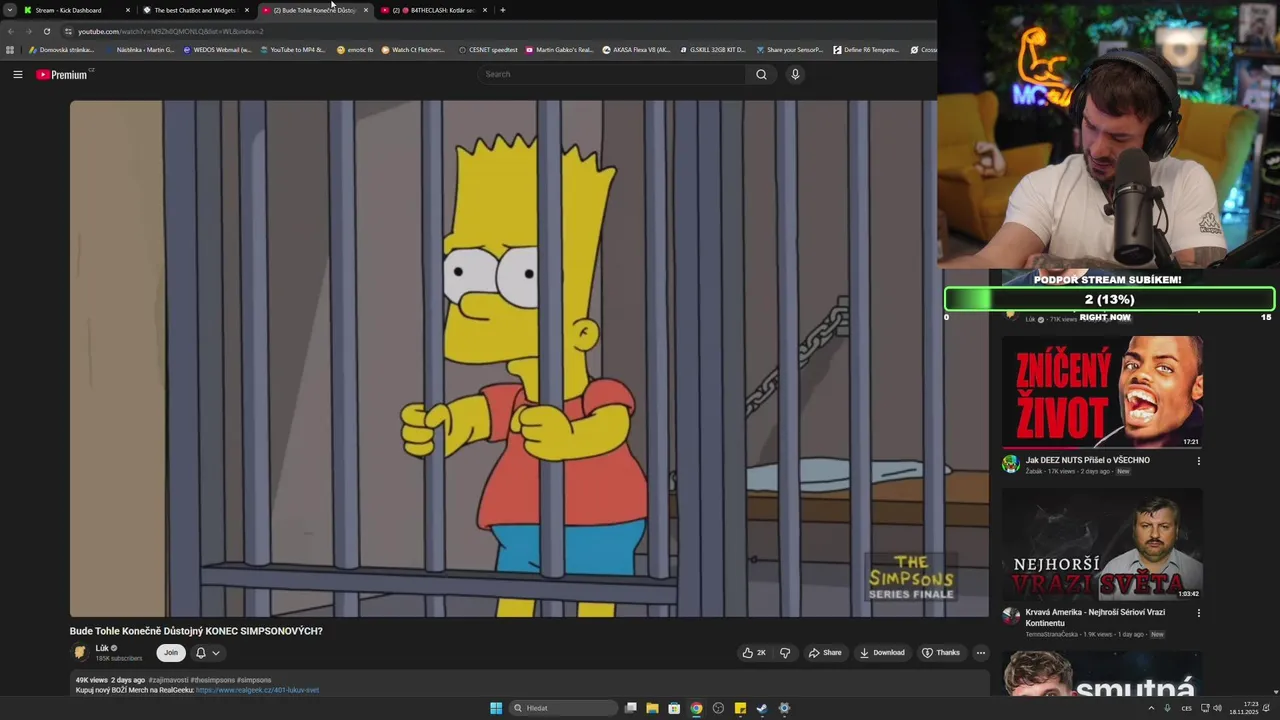Click the #zajimavosti hashtag
1280x720 pixels.
click(168, 680)
